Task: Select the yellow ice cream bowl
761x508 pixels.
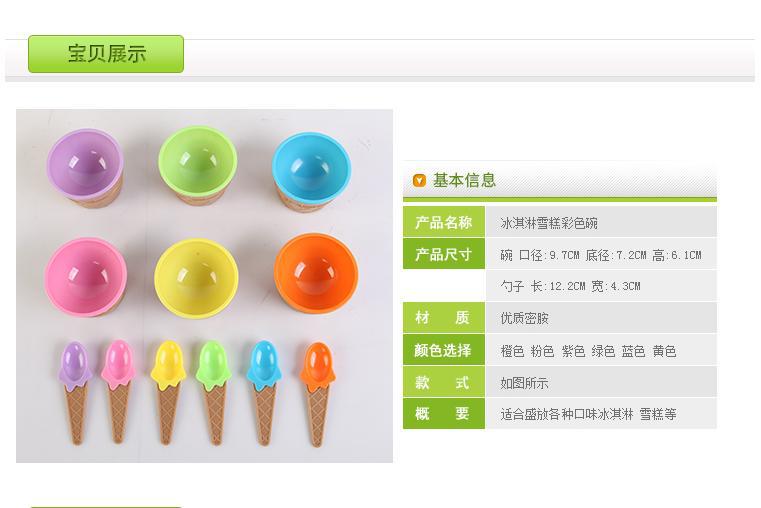Action: point(197,278)
